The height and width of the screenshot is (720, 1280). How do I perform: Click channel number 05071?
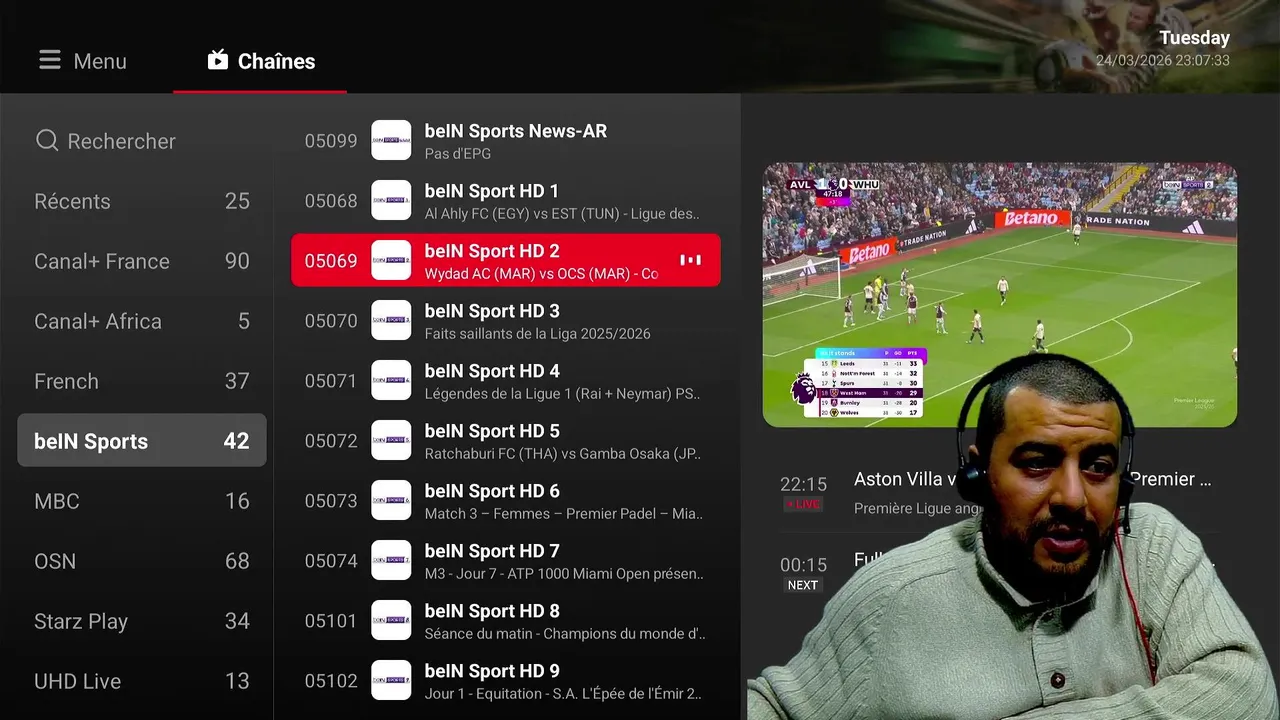pos(331,381)
